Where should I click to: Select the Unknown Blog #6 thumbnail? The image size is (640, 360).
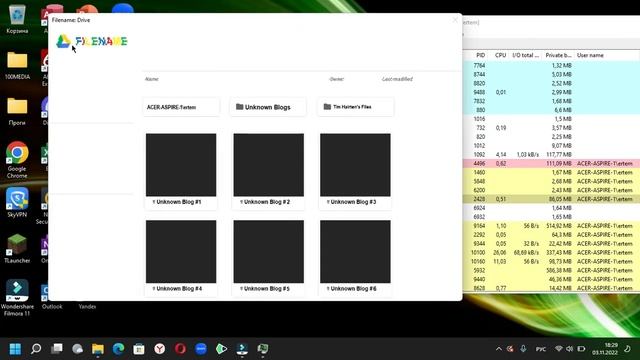click(x=355, y=251)
